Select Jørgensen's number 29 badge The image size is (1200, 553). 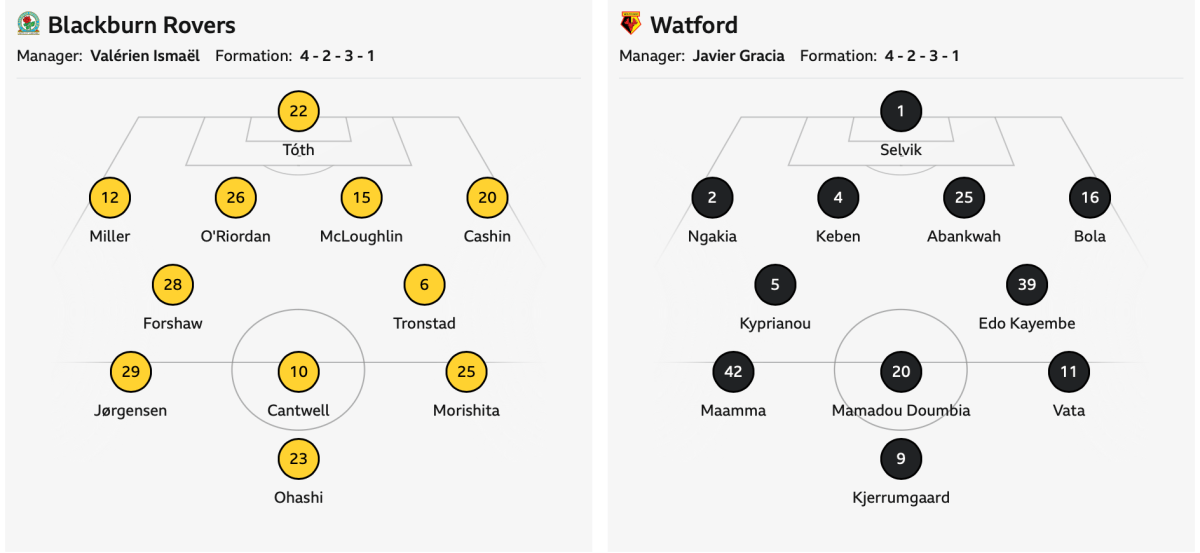[131, 372]
